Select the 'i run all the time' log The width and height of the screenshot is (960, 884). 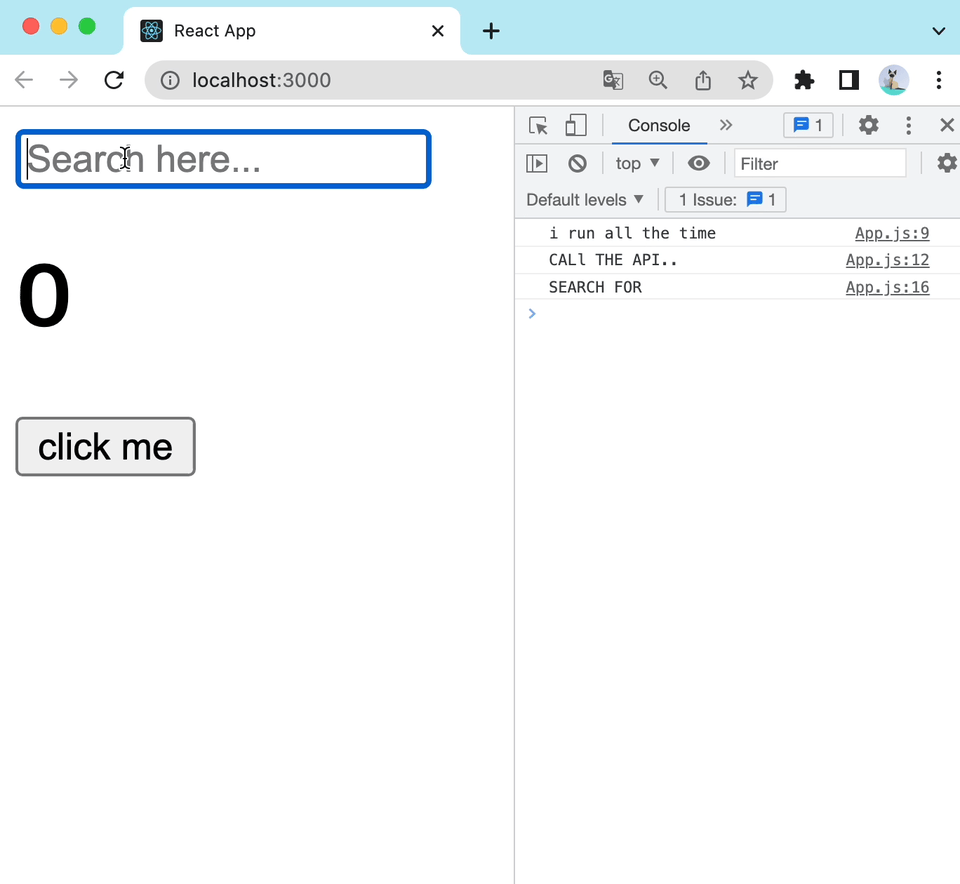(632, 233)
